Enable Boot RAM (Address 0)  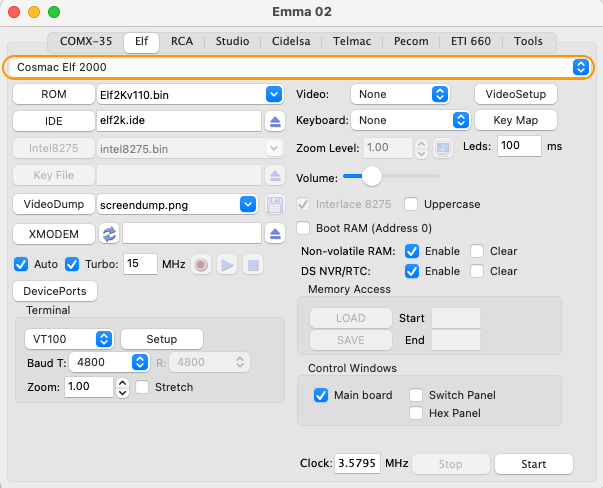[x=303, y=228]
